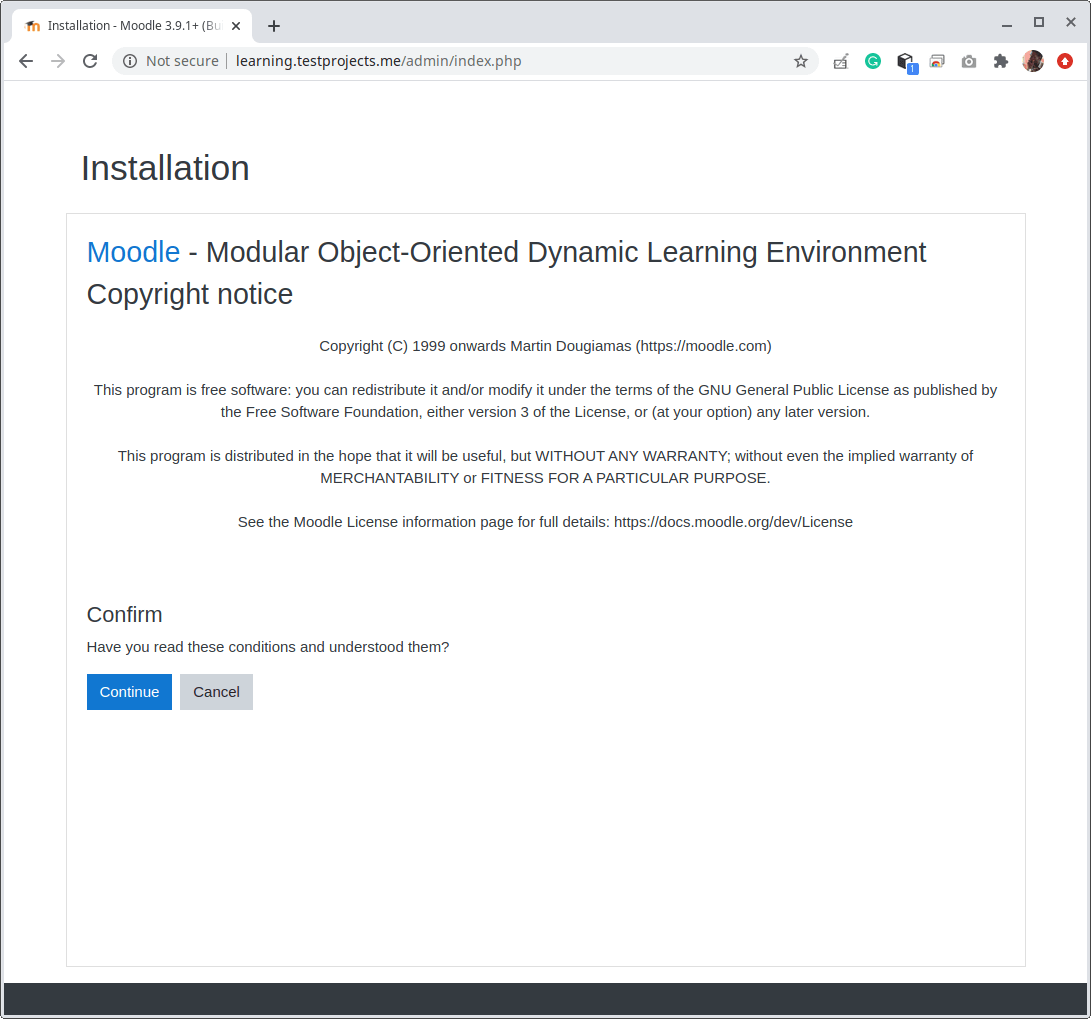Click the cast/tab extension icon

(x=937, y=62)
